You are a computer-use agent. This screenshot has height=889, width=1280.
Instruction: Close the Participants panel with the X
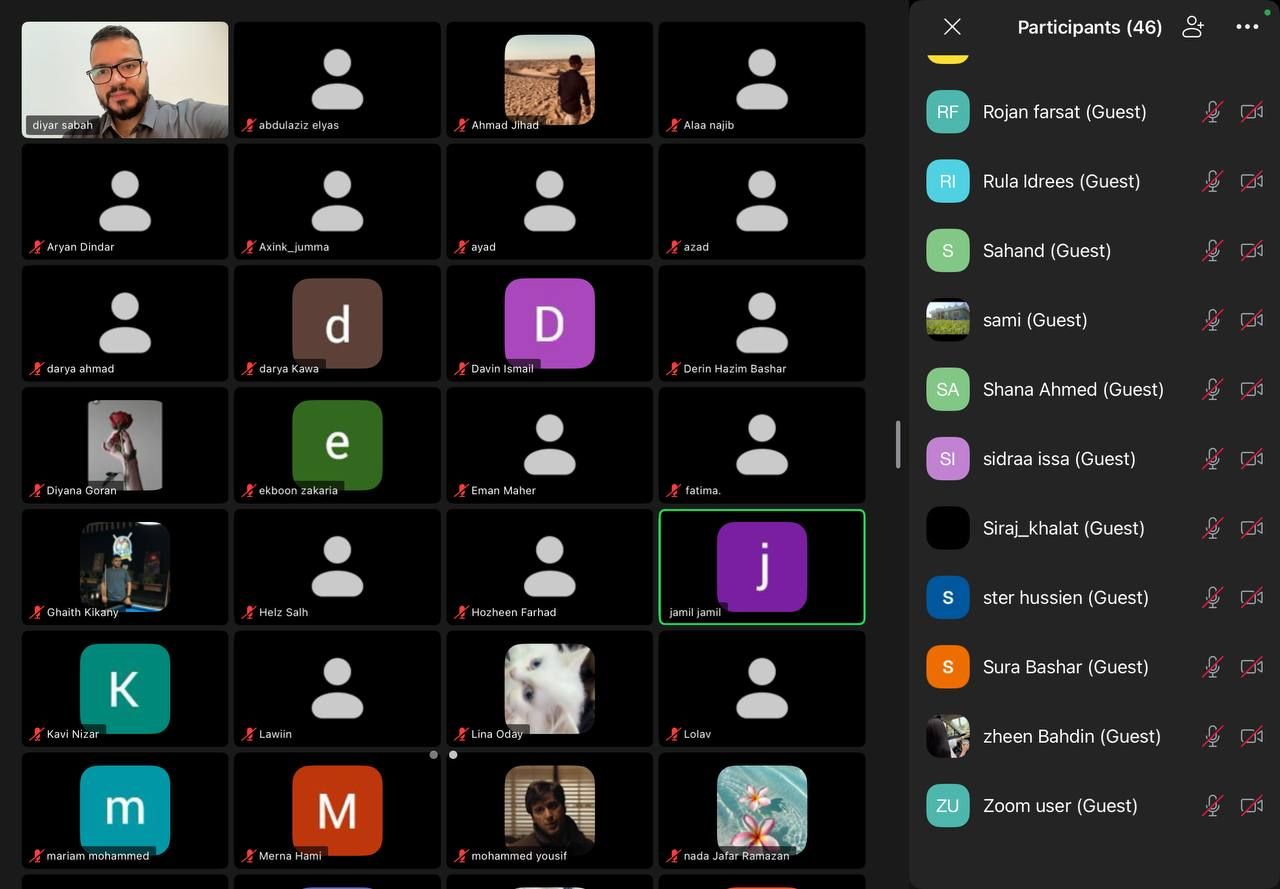pos(952,27)
